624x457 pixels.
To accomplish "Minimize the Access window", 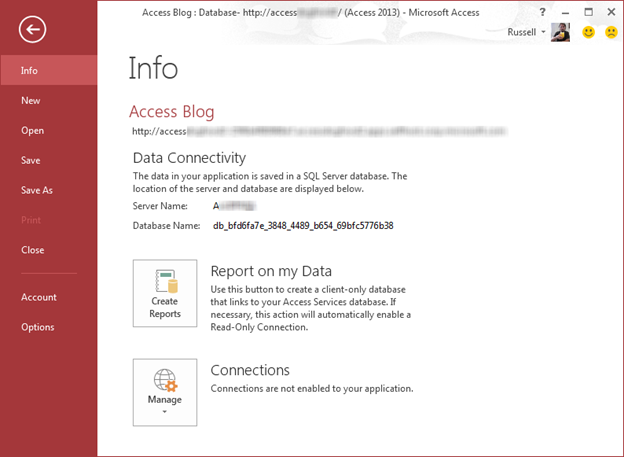I will [565, 12].
